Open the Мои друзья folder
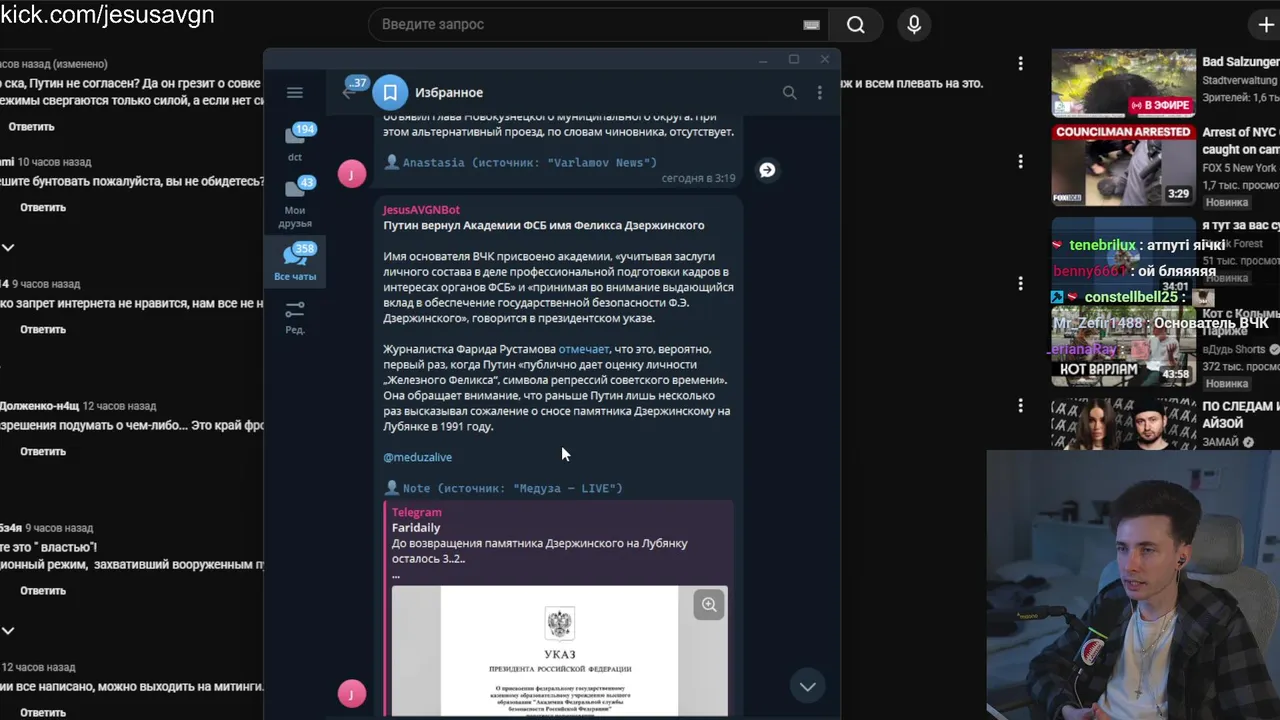 tap(295, 201)
